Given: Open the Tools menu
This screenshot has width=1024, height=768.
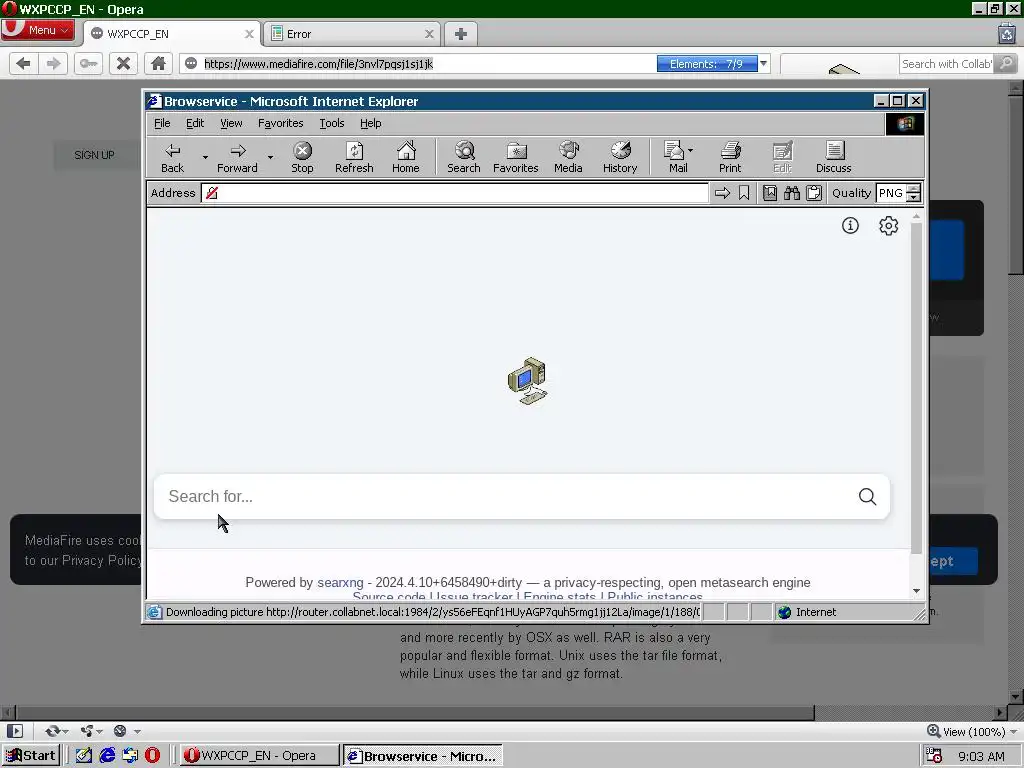Looking at the screenshot, I should pos(332,123).
